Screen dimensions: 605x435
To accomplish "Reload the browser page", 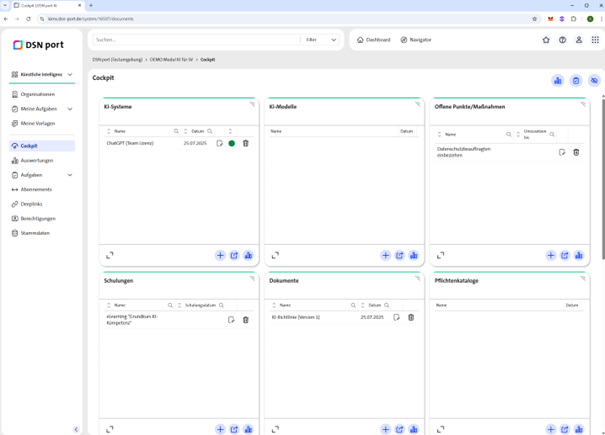I will click(28, 19).
